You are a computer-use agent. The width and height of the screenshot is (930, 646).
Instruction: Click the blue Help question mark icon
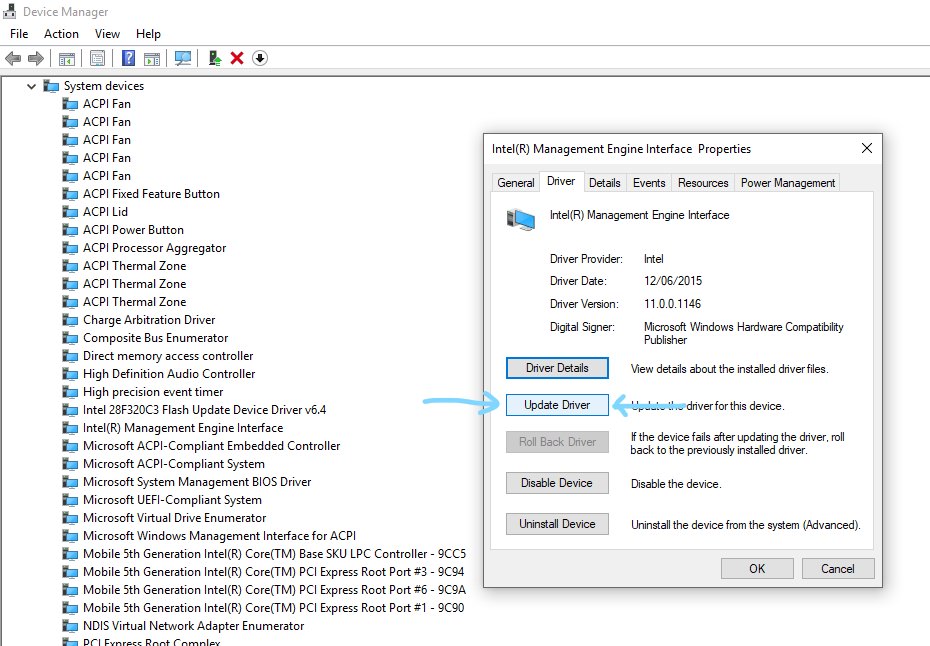[x=129, y=58]
